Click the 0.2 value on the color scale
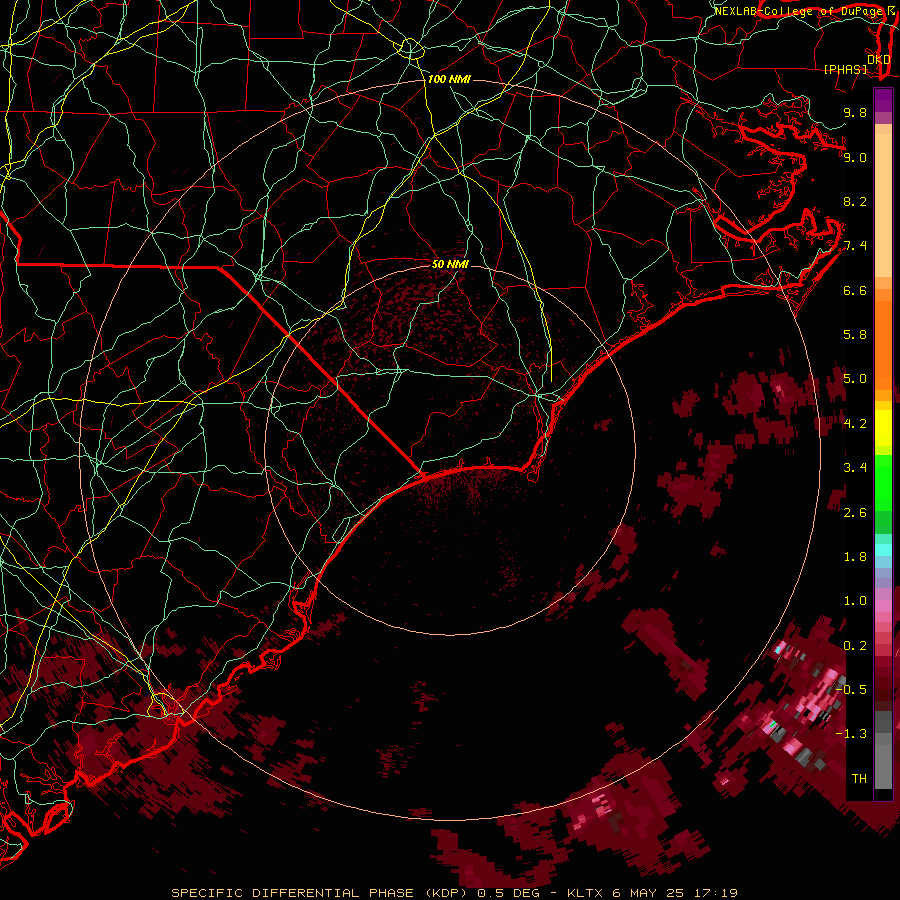 click(855, 646)
